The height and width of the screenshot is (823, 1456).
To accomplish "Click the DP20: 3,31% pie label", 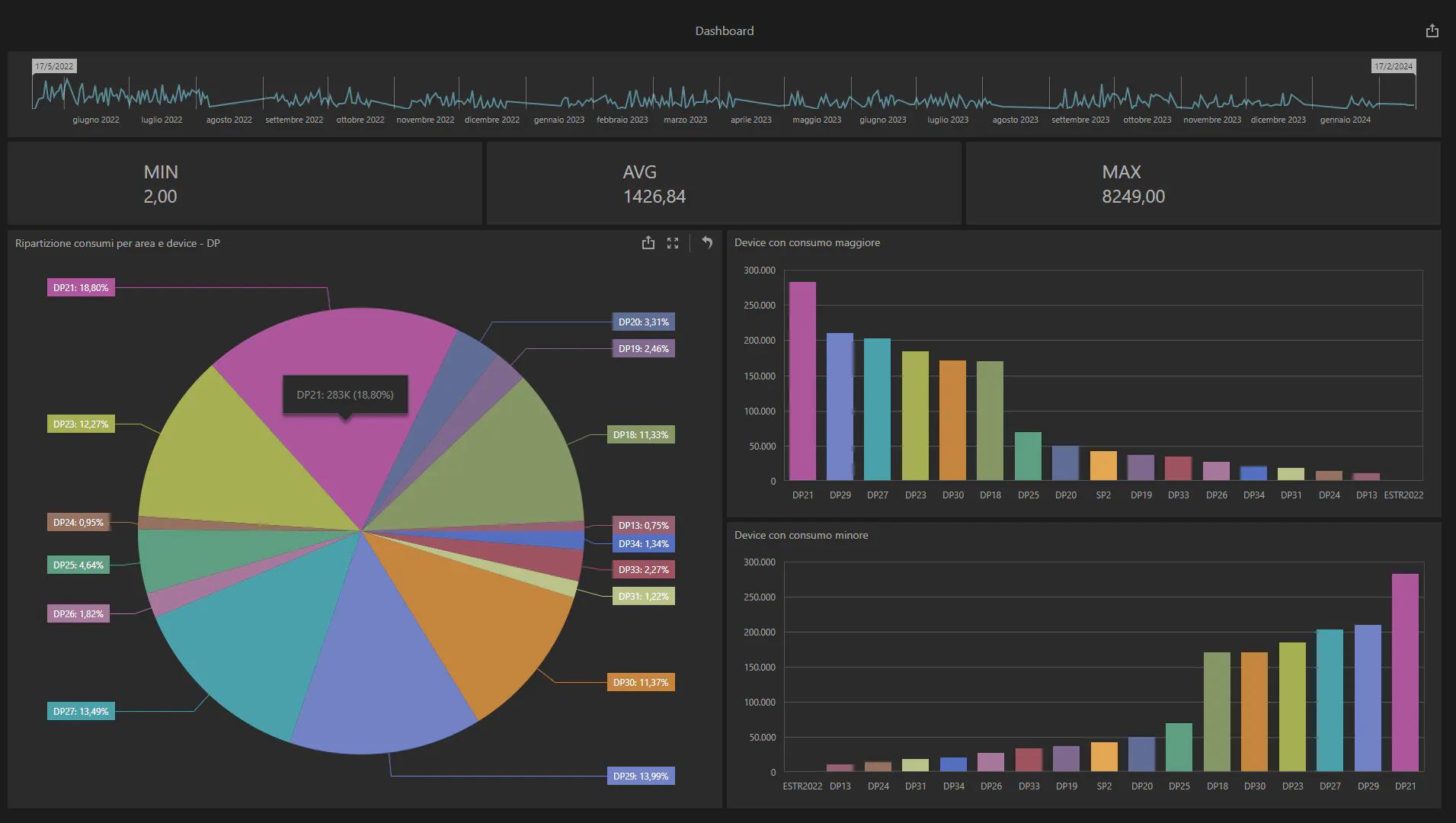I will point(644,322).
